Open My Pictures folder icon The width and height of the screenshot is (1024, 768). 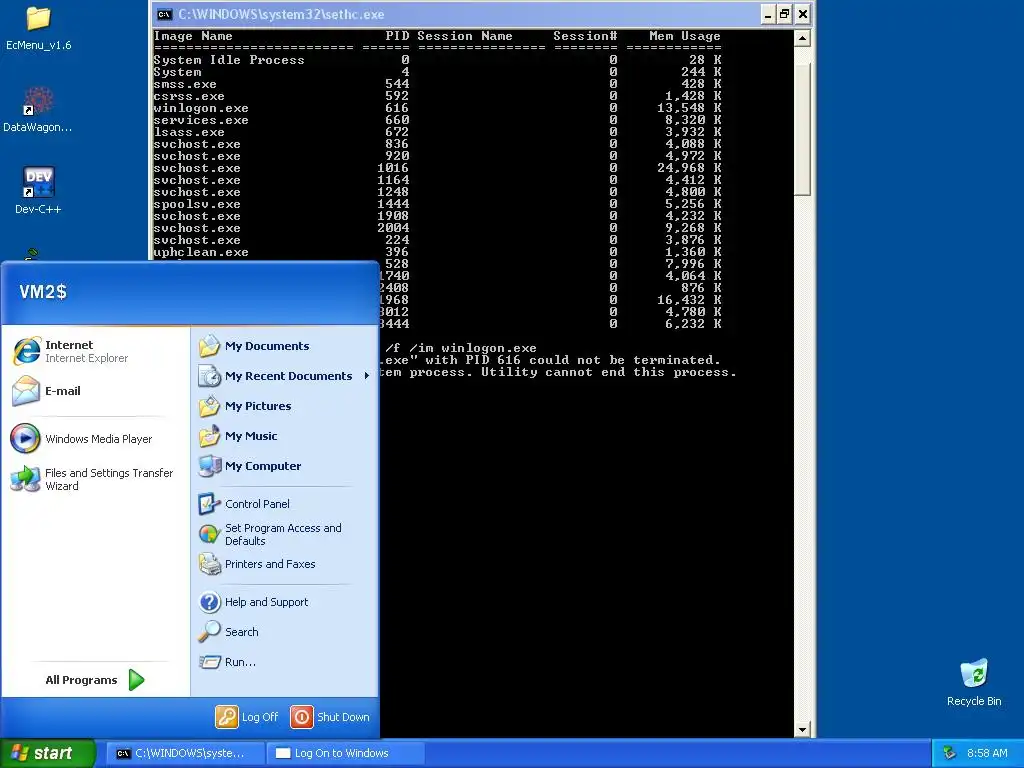pyautogui.click(x=210, y=406)
